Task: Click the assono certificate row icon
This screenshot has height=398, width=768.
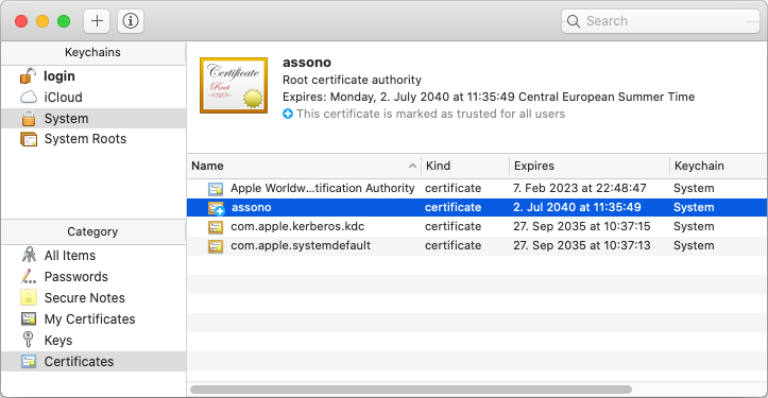Action: [216, 208]
